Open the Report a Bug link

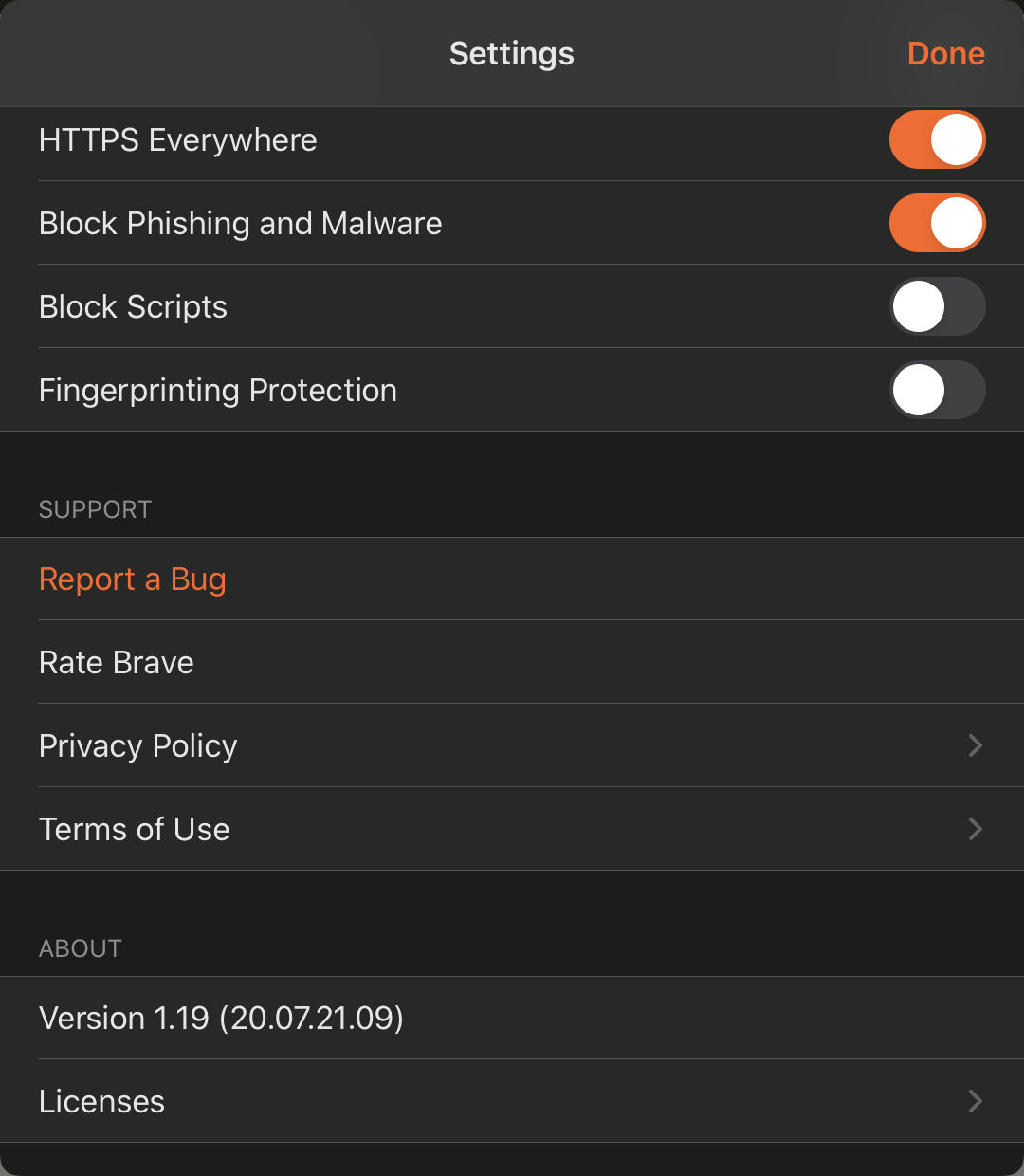(x=133, y=579)
